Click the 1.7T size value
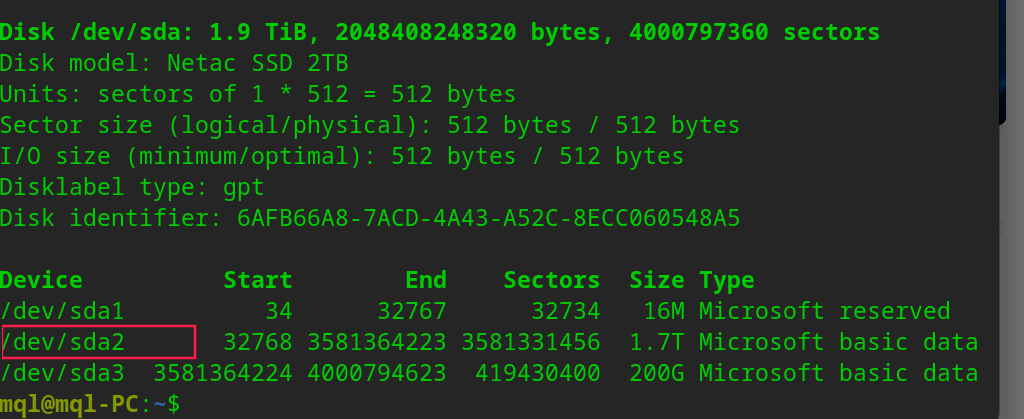Image resolution: width=1024 pixels, height=419 pixels. 657,342
